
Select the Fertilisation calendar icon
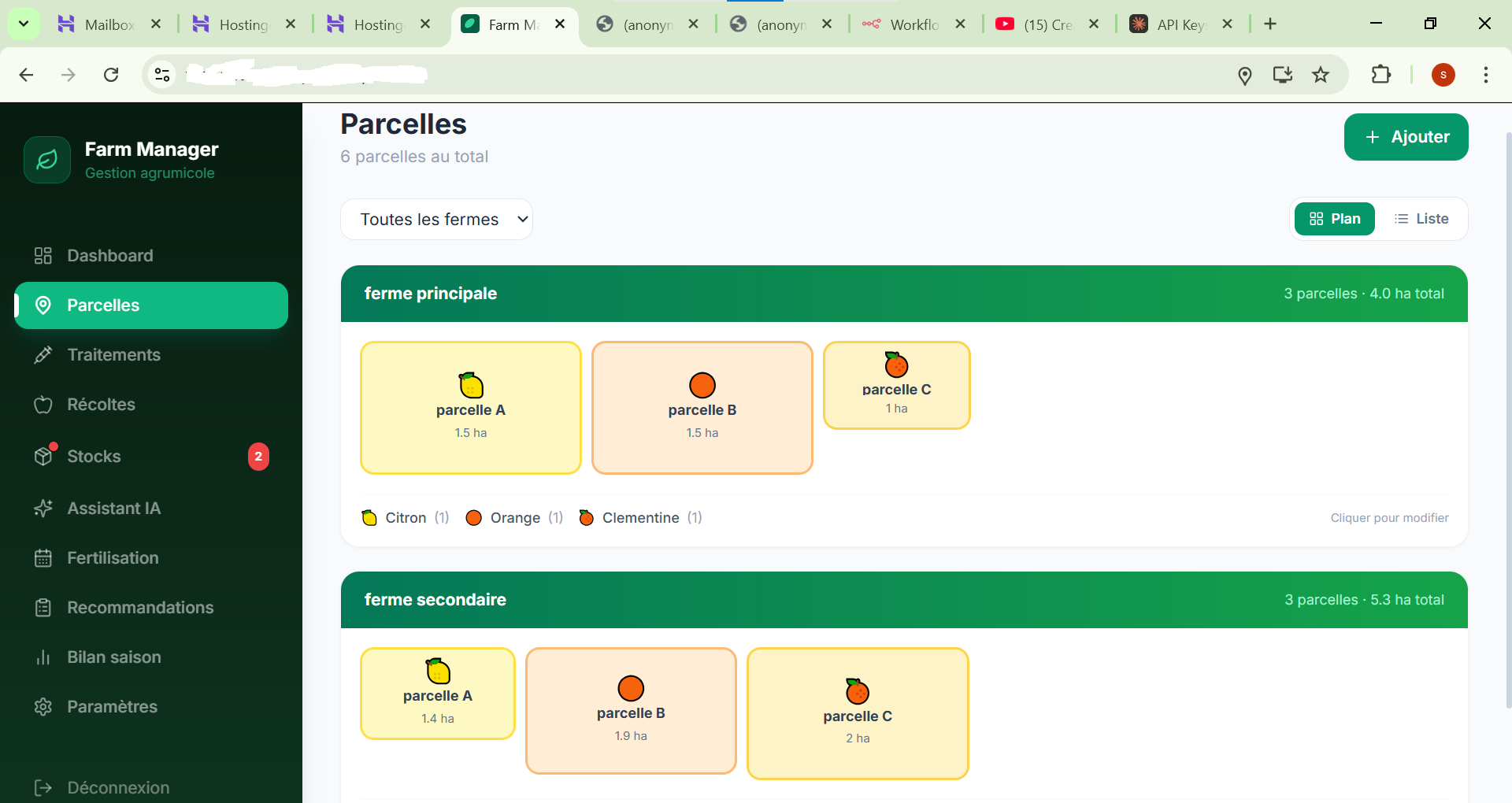click(x=44, y=557)
